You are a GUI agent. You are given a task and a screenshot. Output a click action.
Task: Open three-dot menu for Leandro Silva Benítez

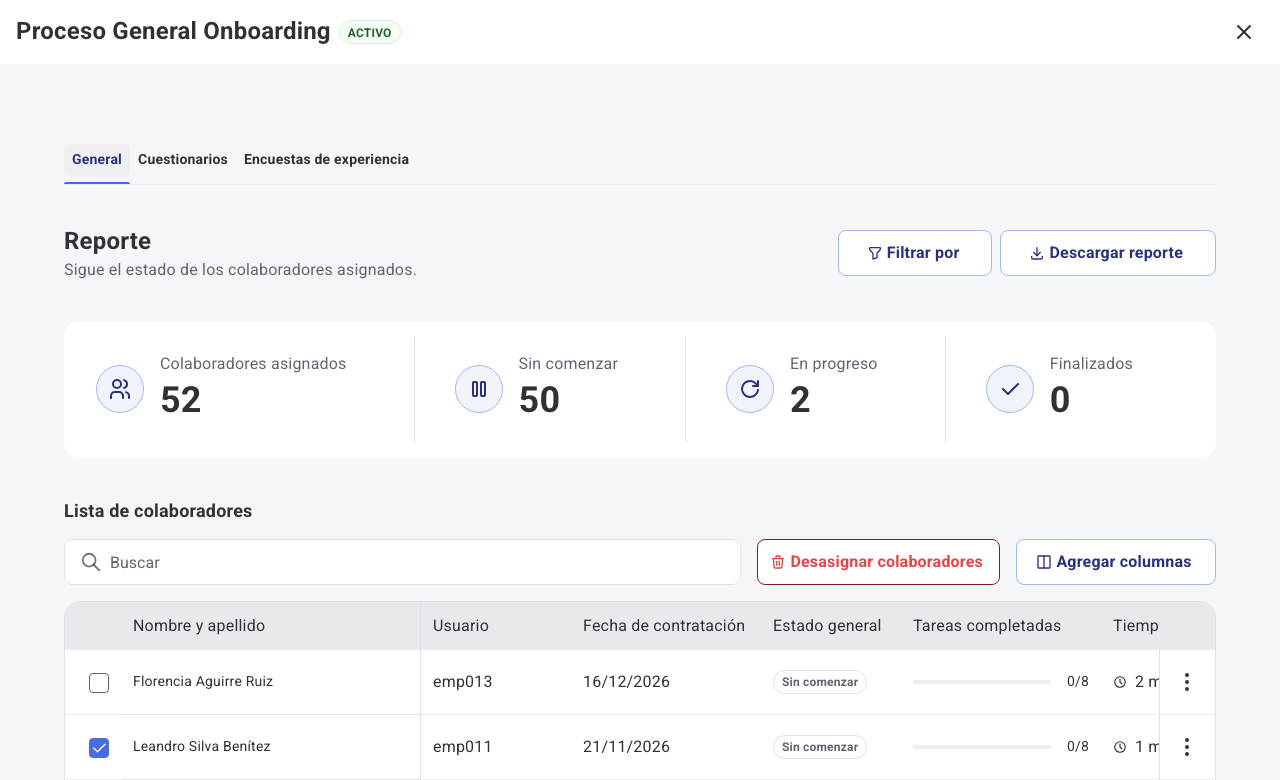point(1187,747)
